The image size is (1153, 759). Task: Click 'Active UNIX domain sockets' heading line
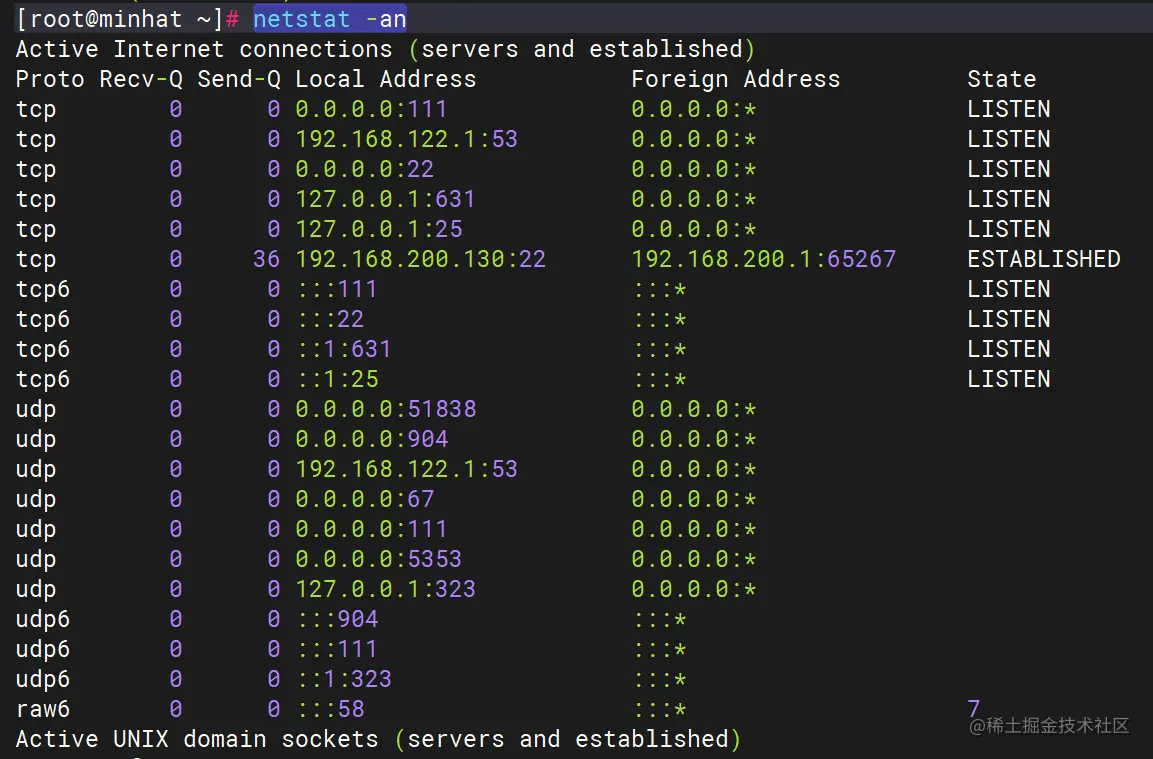click(378, 739)
